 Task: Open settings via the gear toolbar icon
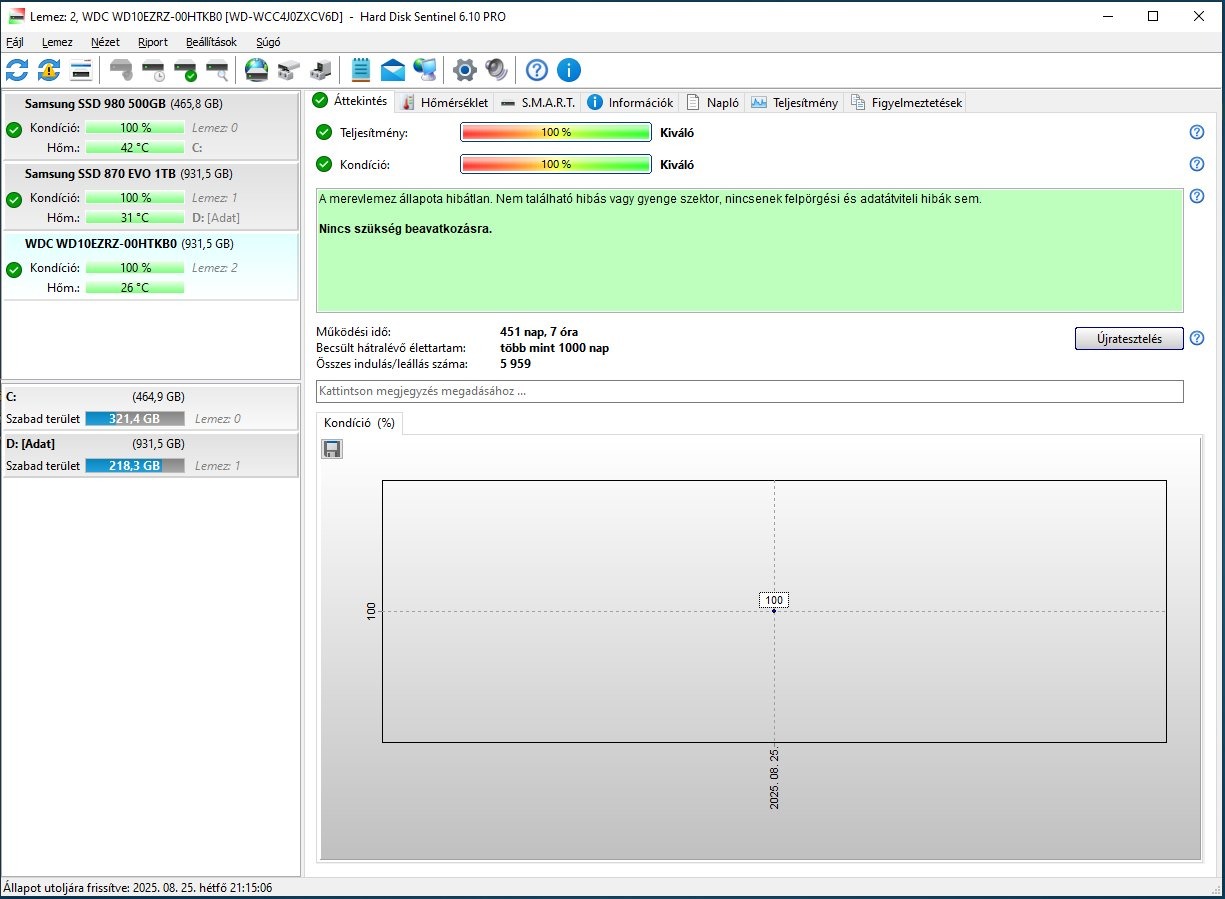click(x=464, y=70)
